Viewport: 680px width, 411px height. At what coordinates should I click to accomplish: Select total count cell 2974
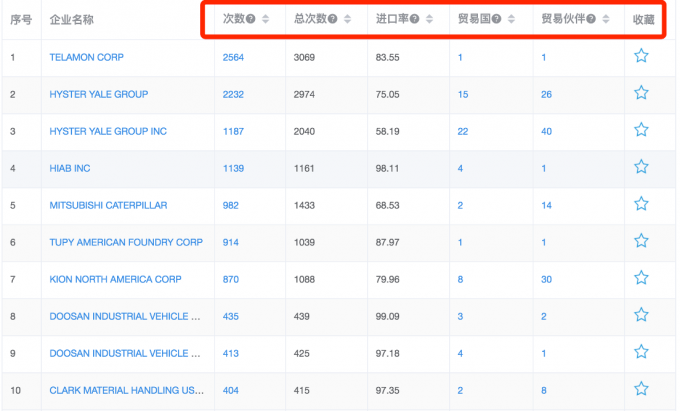click(304, 94)
